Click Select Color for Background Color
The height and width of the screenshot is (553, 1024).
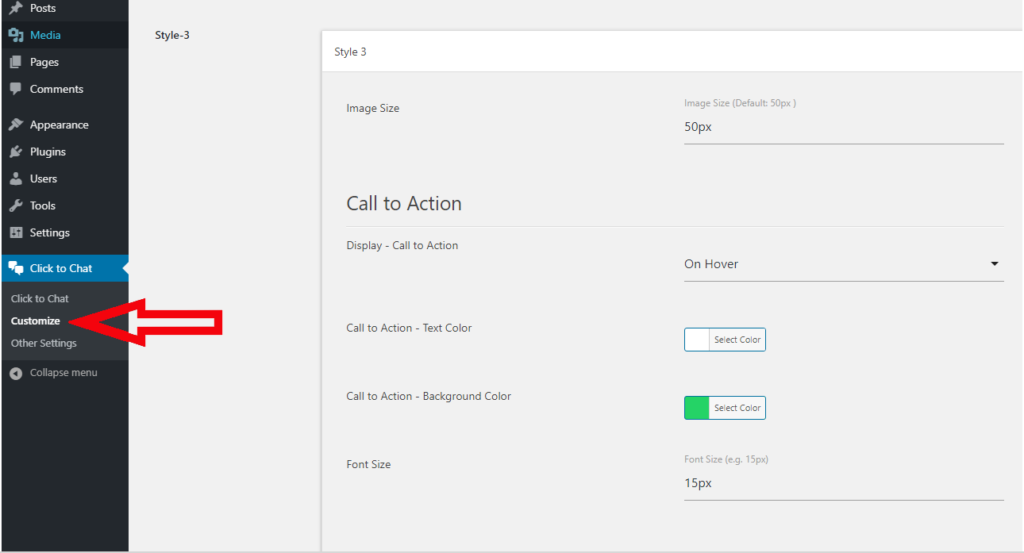737,408
